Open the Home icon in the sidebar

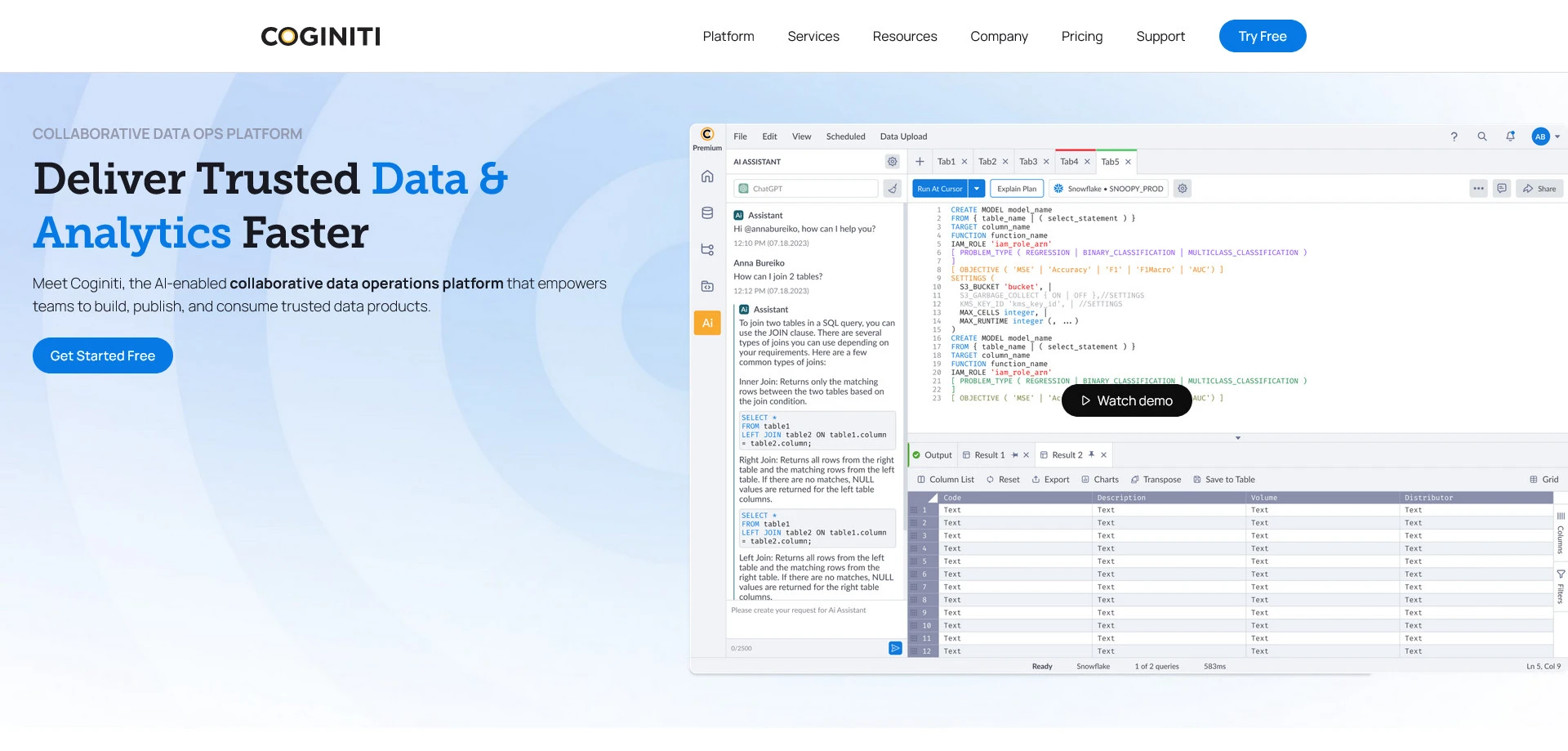[x=707, y=177]
